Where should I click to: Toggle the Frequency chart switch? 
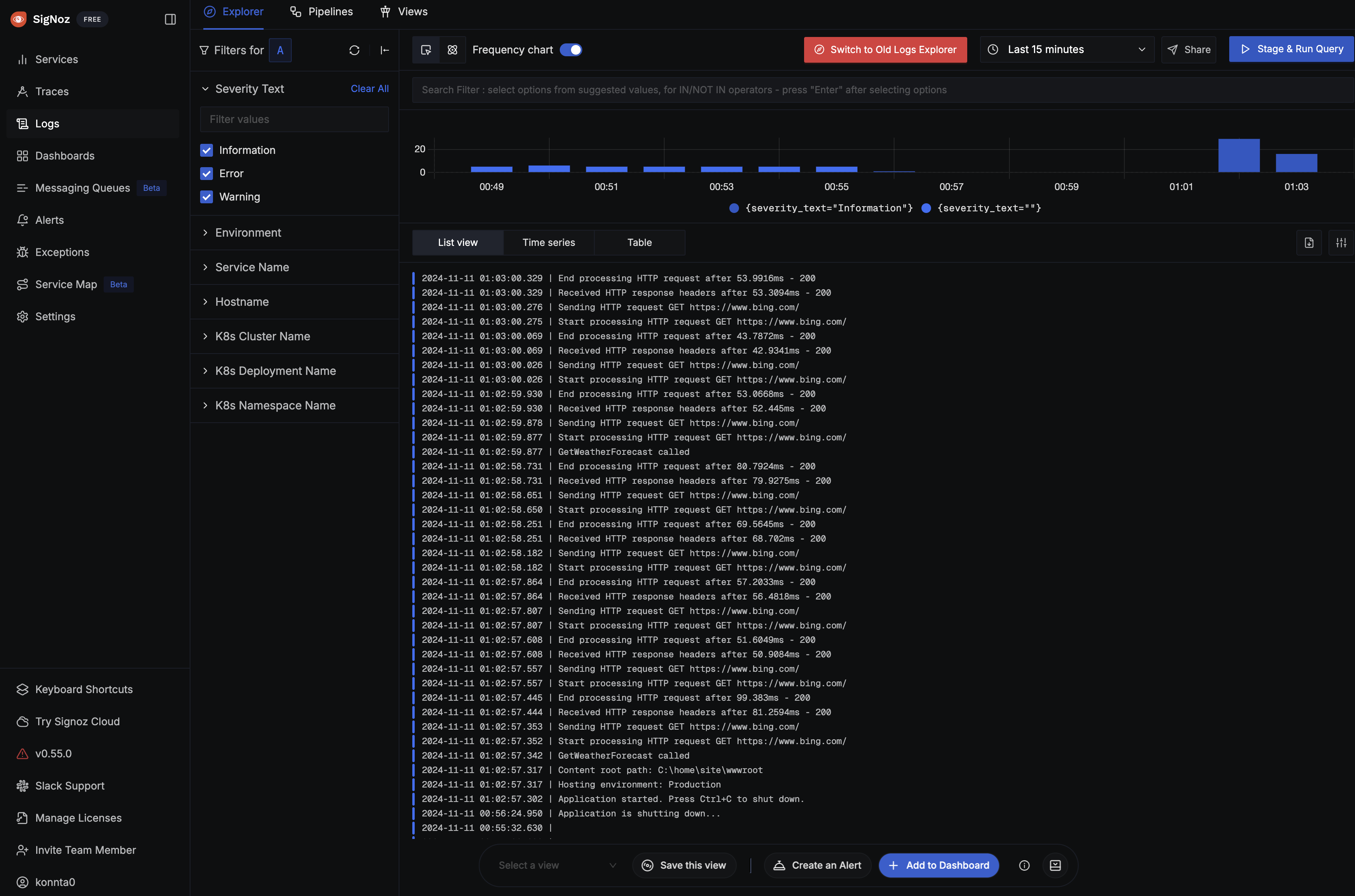(570, 50)
